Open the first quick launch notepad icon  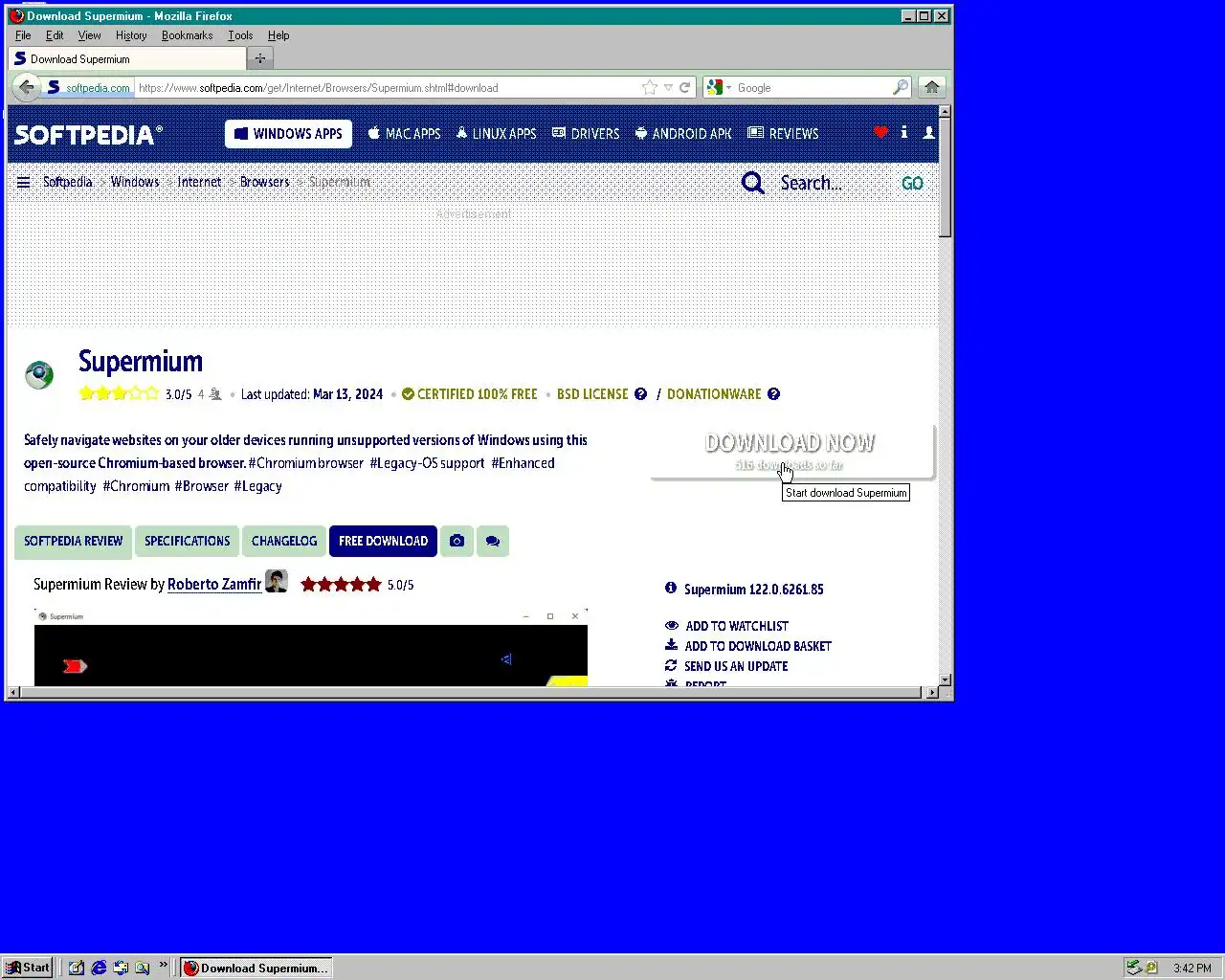(x=77, y=968)
